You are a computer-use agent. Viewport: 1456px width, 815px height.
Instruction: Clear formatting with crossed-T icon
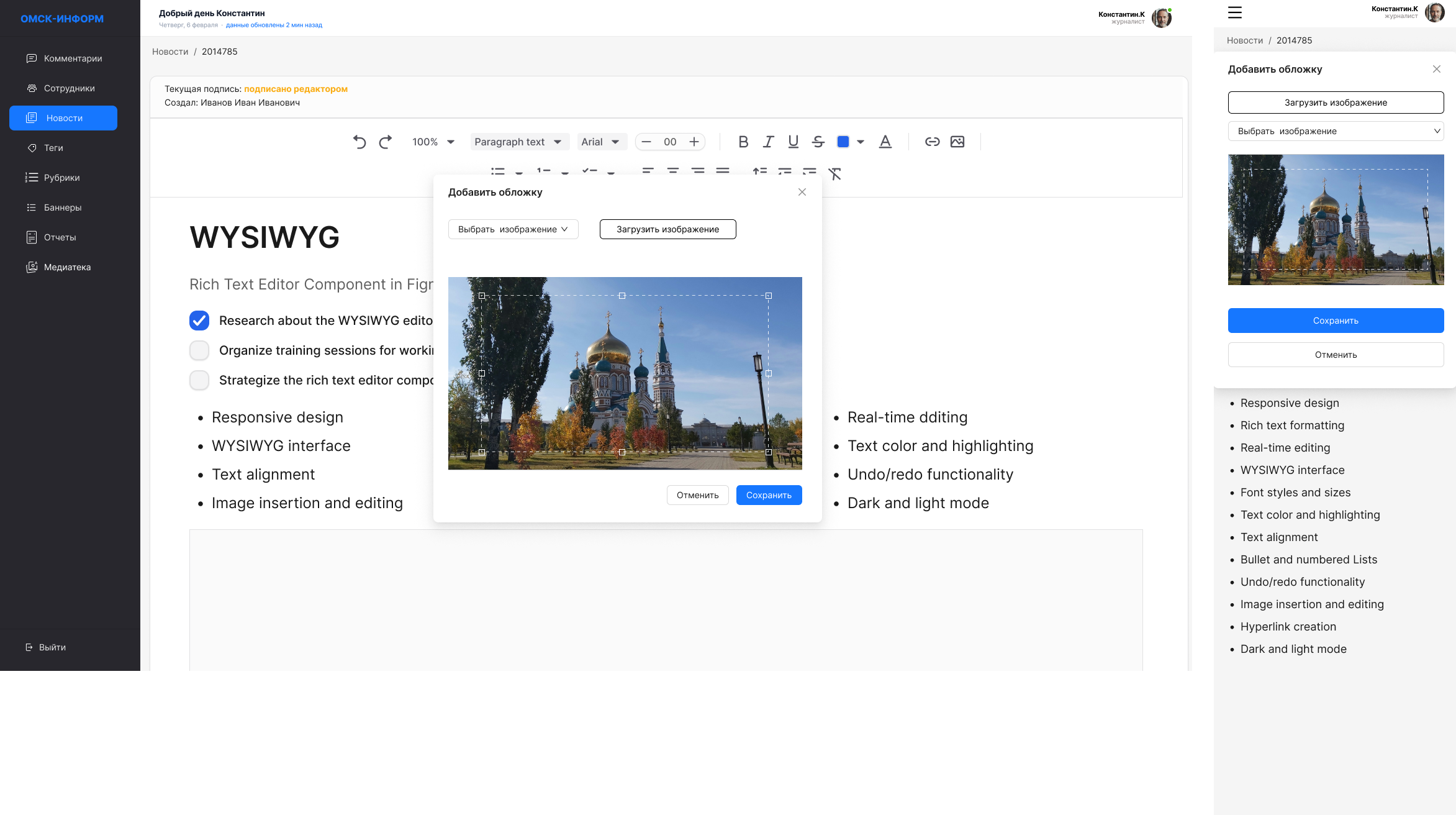(835, 174)
